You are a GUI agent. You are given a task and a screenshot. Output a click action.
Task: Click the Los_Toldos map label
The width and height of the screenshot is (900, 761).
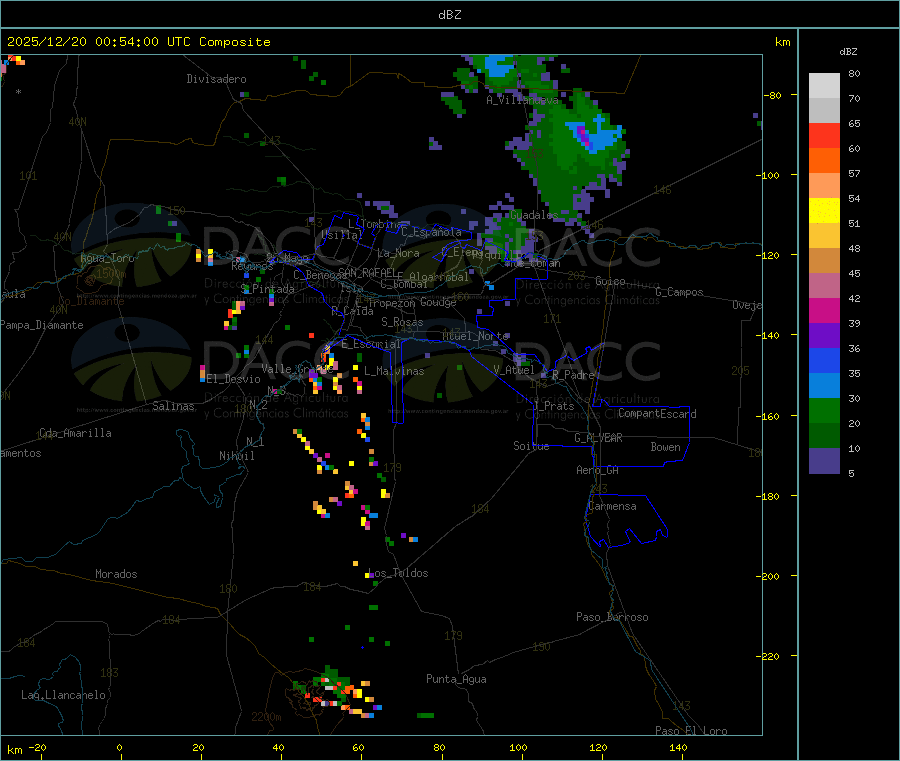[398, 573]
